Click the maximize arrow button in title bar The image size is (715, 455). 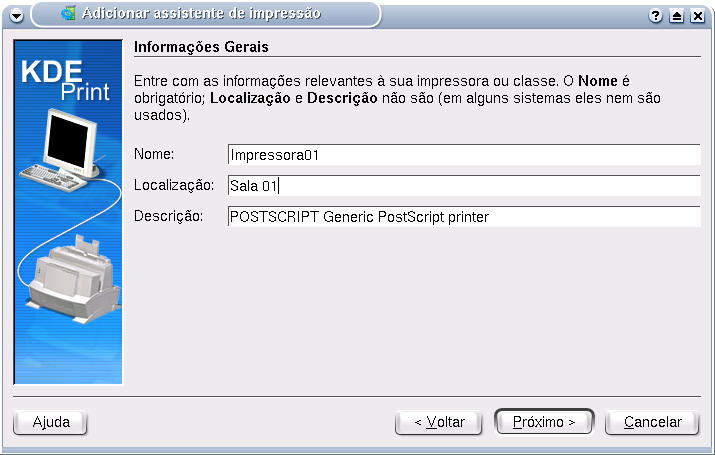click(677, 16)
